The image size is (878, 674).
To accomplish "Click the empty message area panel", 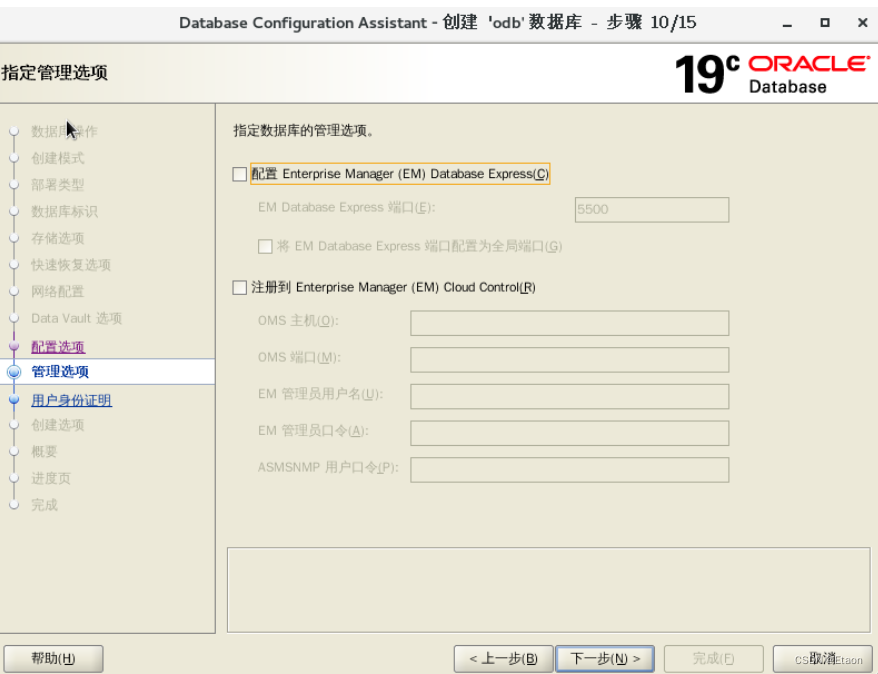I will (x=548, y=590).
